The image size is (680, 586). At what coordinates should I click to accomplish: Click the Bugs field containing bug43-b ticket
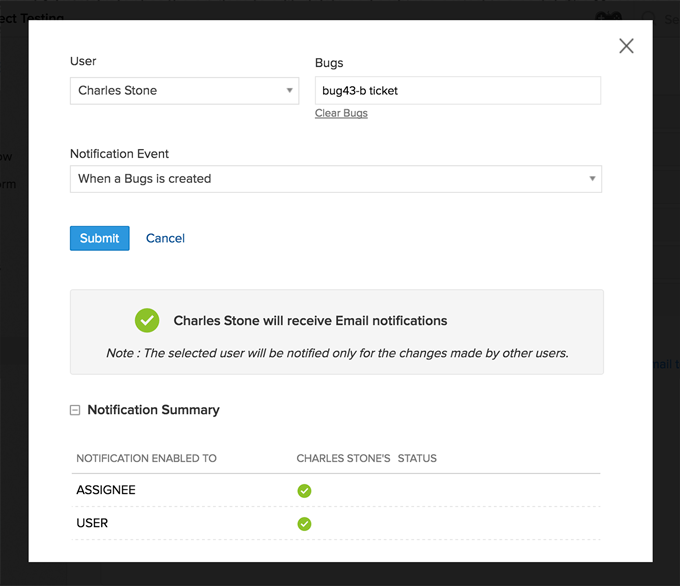457,90
